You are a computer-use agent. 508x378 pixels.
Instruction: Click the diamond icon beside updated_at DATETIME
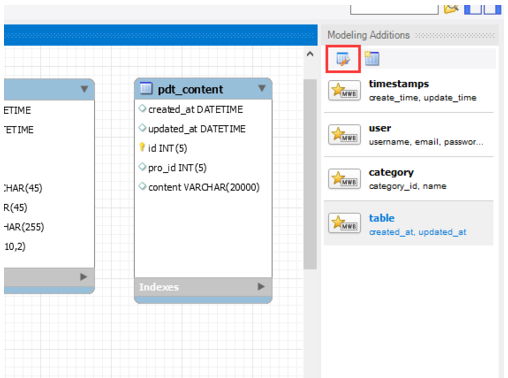tap(142, 128)
